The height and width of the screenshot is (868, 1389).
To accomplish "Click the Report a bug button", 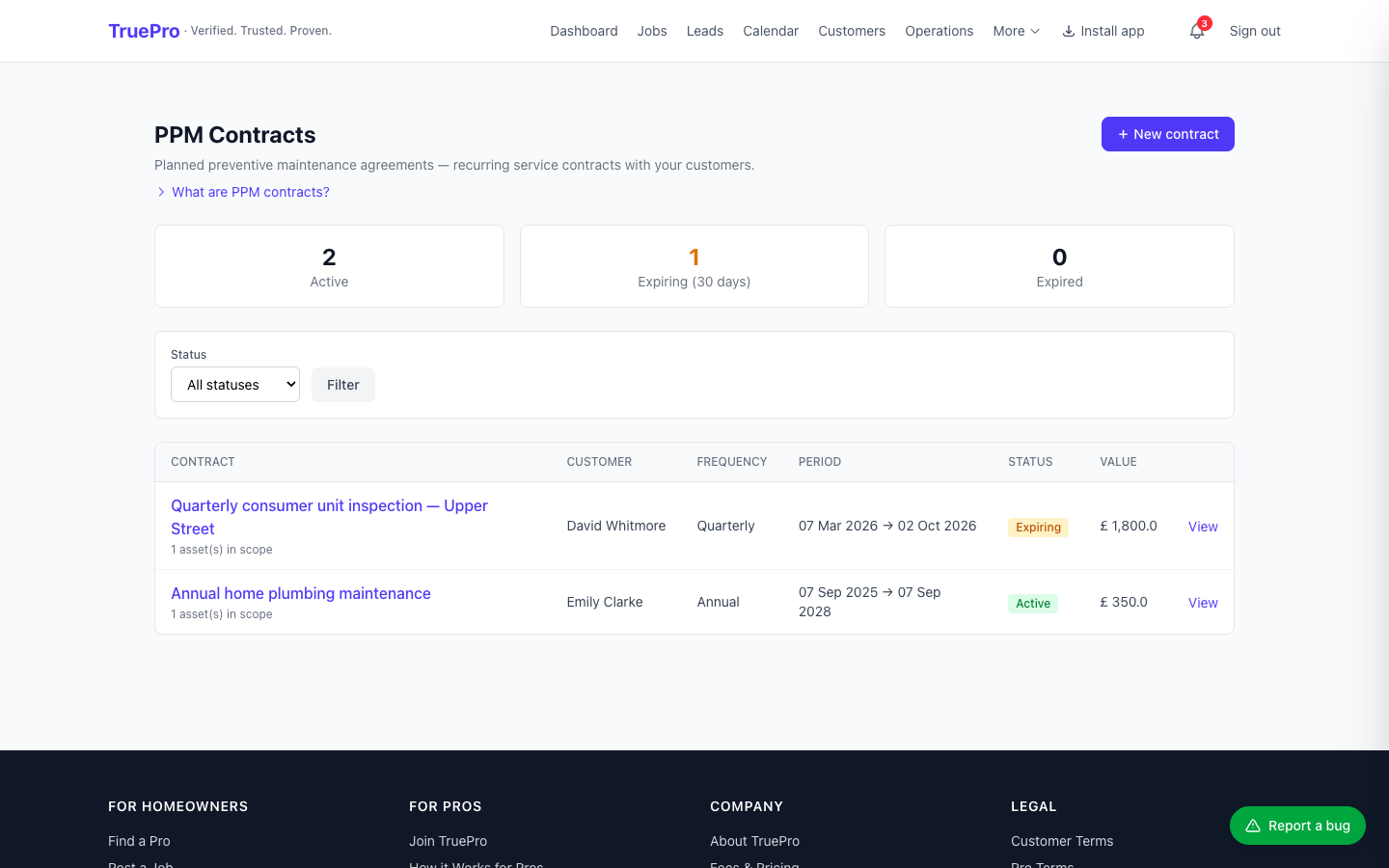I will [x=1297, y=826].
